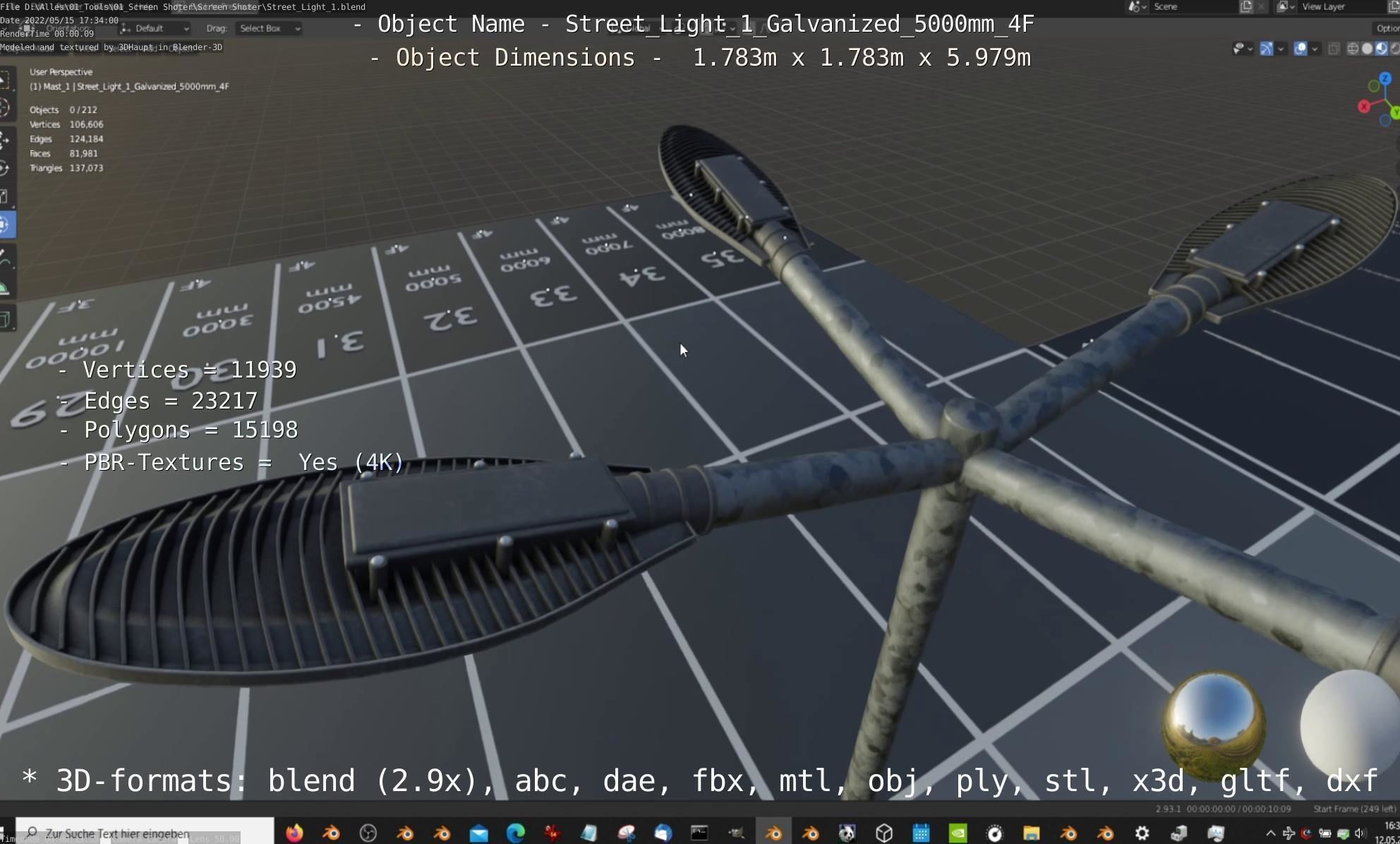Screen dimensions: 1400x844
Task: Click the 'User Perspective' view label
Action: click(61, 72)
